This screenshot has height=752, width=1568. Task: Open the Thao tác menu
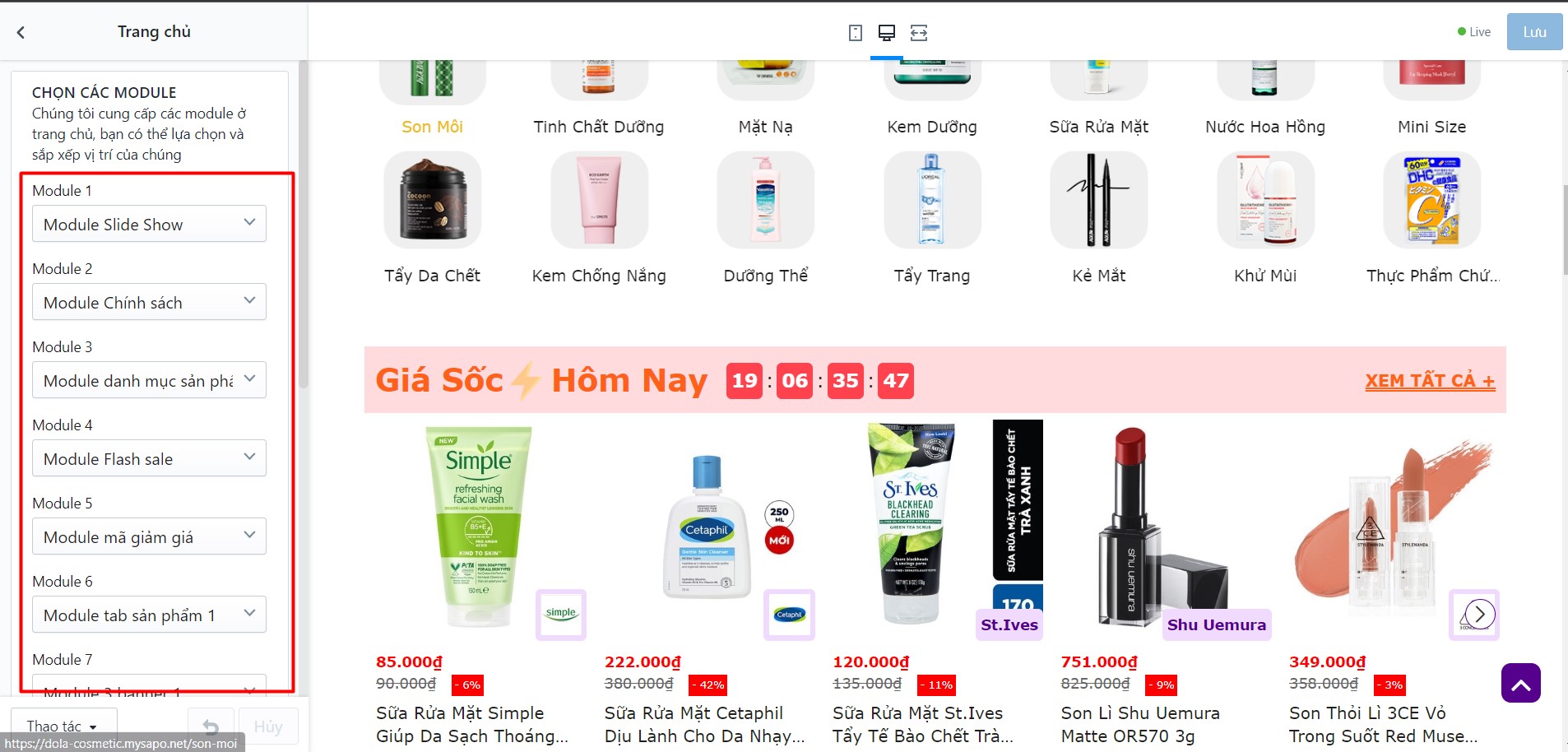[63, 726]
